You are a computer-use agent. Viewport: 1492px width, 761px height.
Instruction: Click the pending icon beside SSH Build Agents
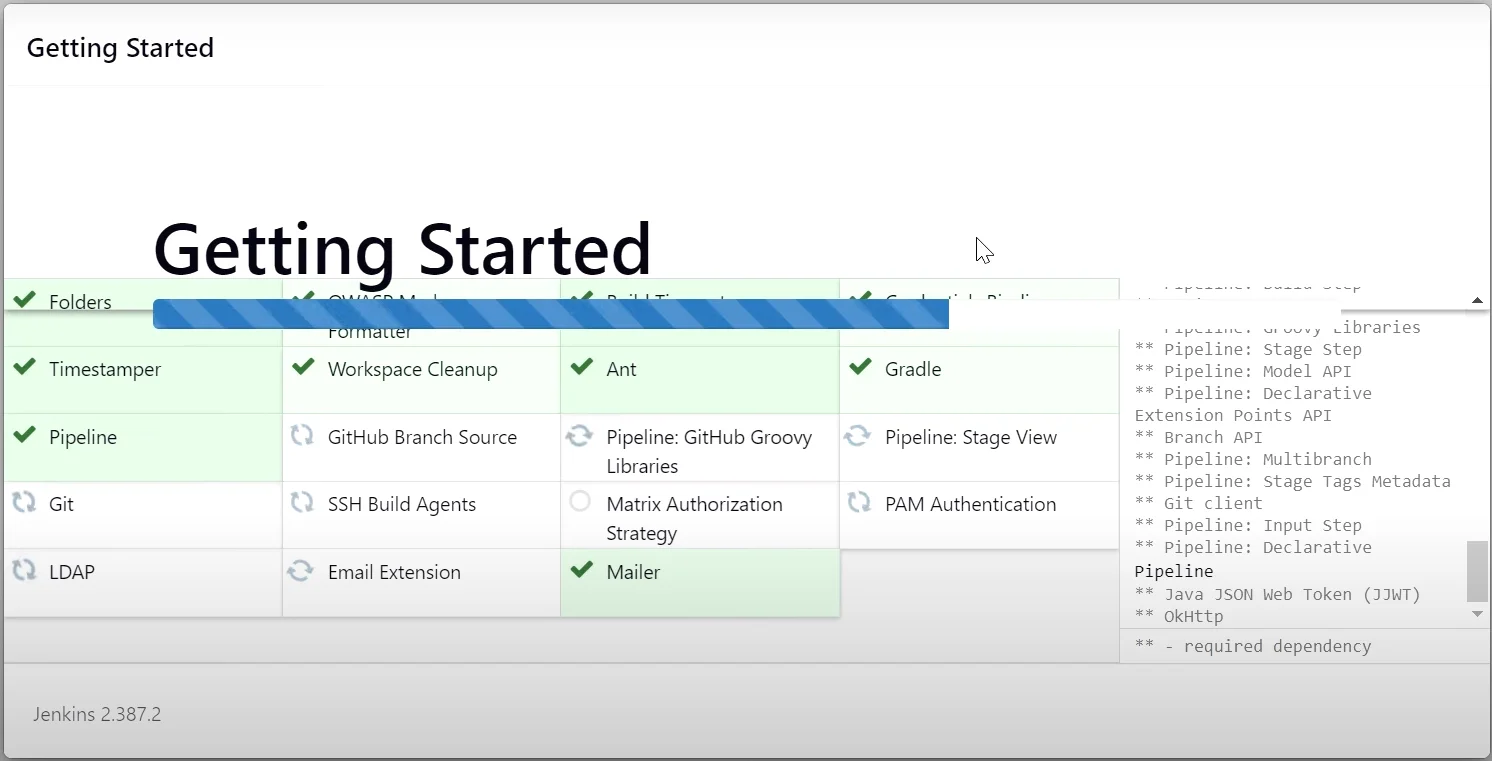(x=302, y=503)
